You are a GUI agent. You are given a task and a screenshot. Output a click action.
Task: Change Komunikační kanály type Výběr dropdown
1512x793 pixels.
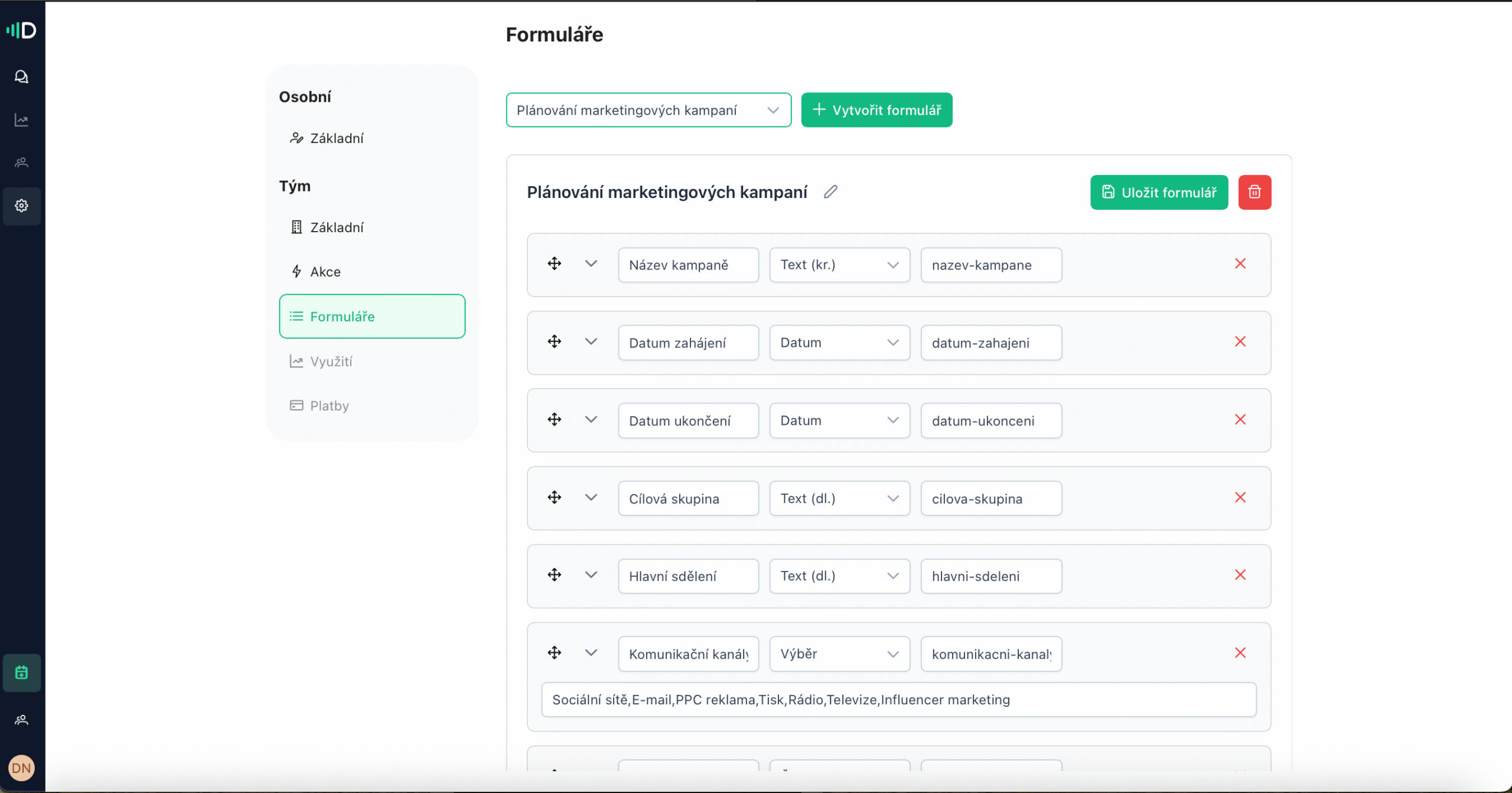pyautogui.click(x=839, y=654)
